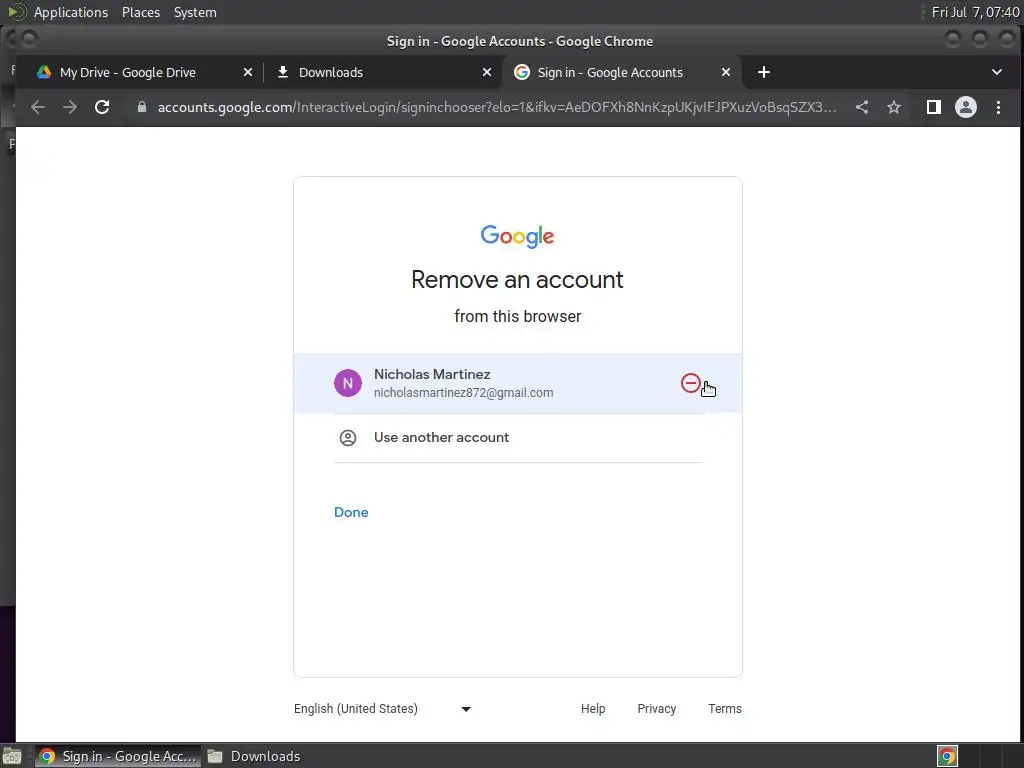This screenshot has width=1024, height=768.
Task: View site information lock icon
Action: click(142, 107)
